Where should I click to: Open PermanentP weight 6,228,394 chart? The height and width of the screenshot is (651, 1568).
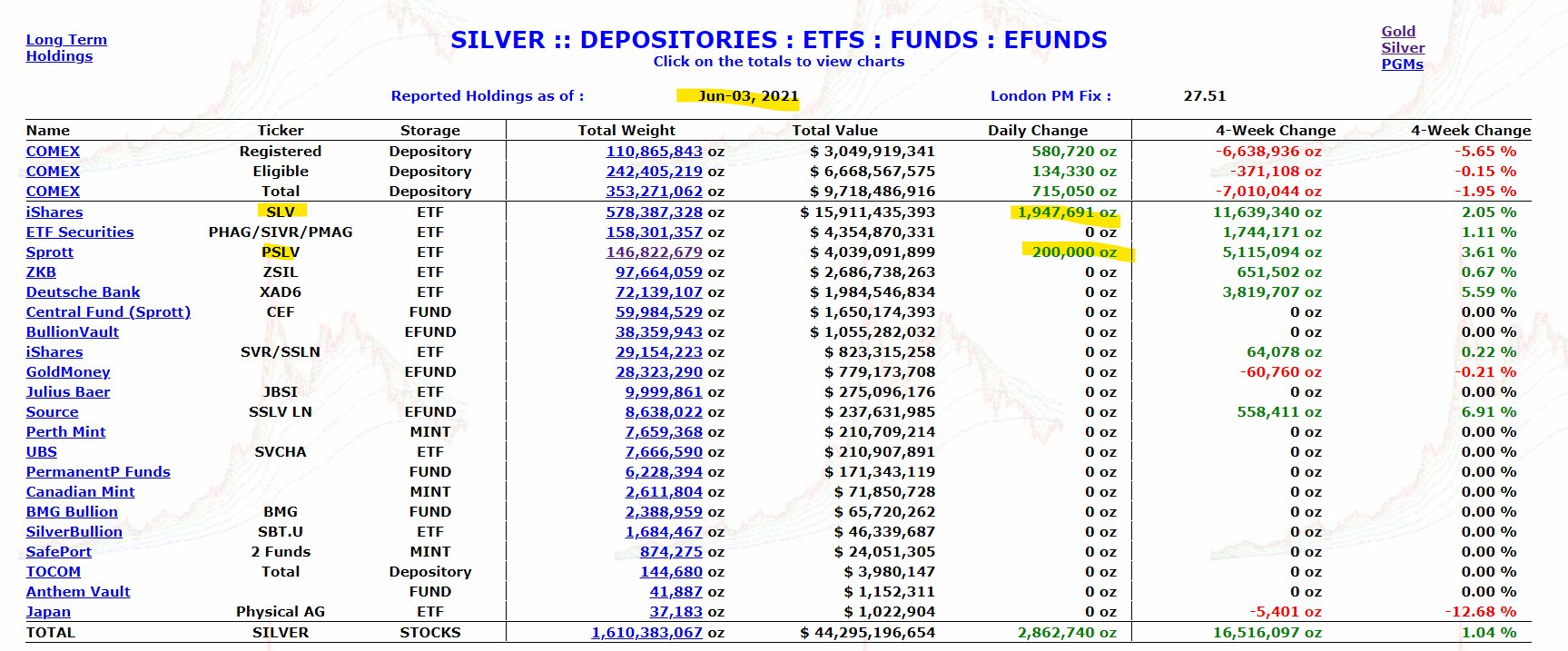[664, 471]
